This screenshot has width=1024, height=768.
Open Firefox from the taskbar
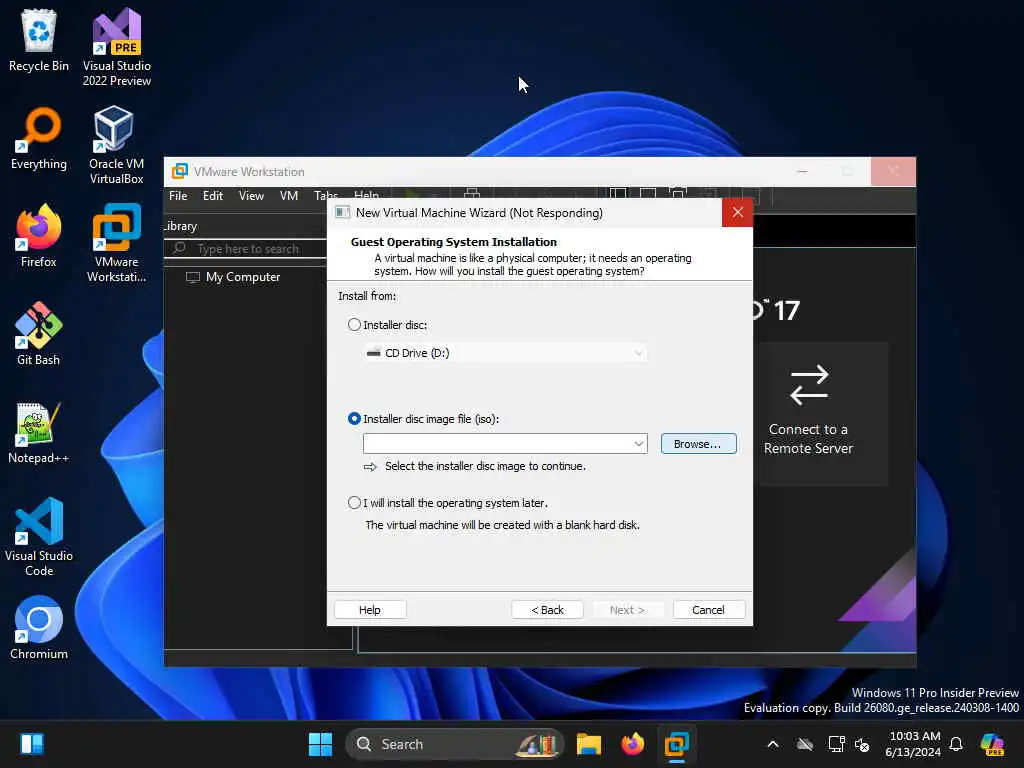[632, 744]
